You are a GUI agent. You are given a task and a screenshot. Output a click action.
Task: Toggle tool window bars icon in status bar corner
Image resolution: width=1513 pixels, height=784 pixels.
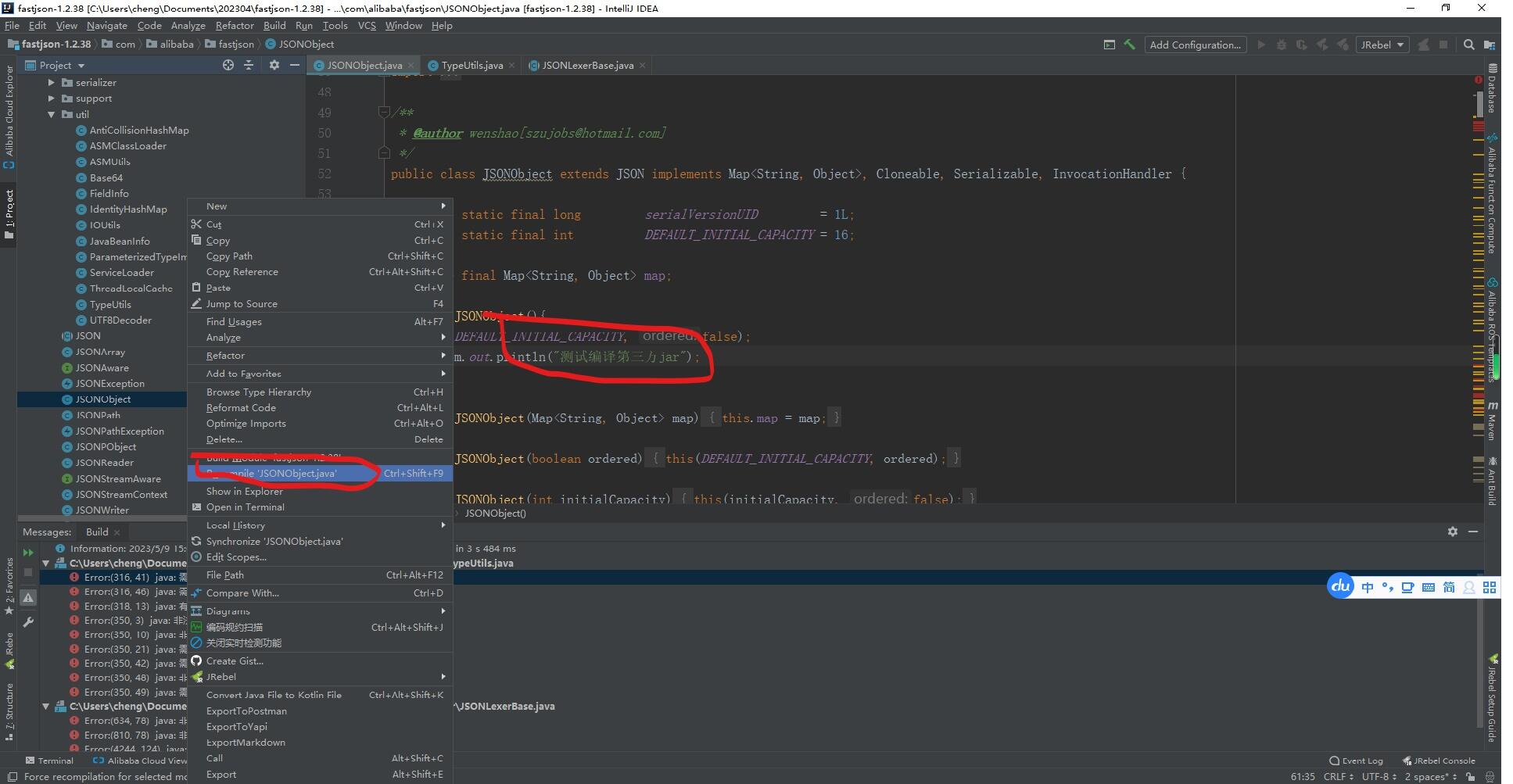coord(12,776)
